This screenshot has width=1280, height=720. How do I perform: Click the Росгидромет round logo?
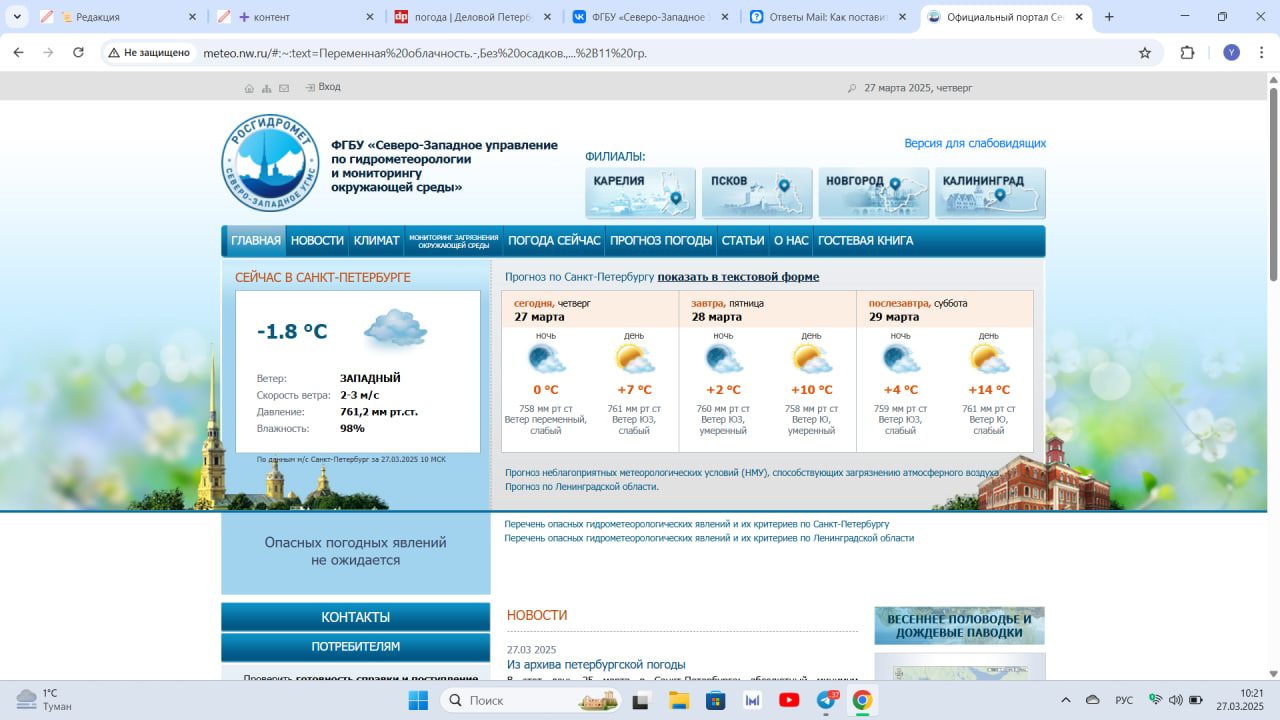[x=270, y=163]
